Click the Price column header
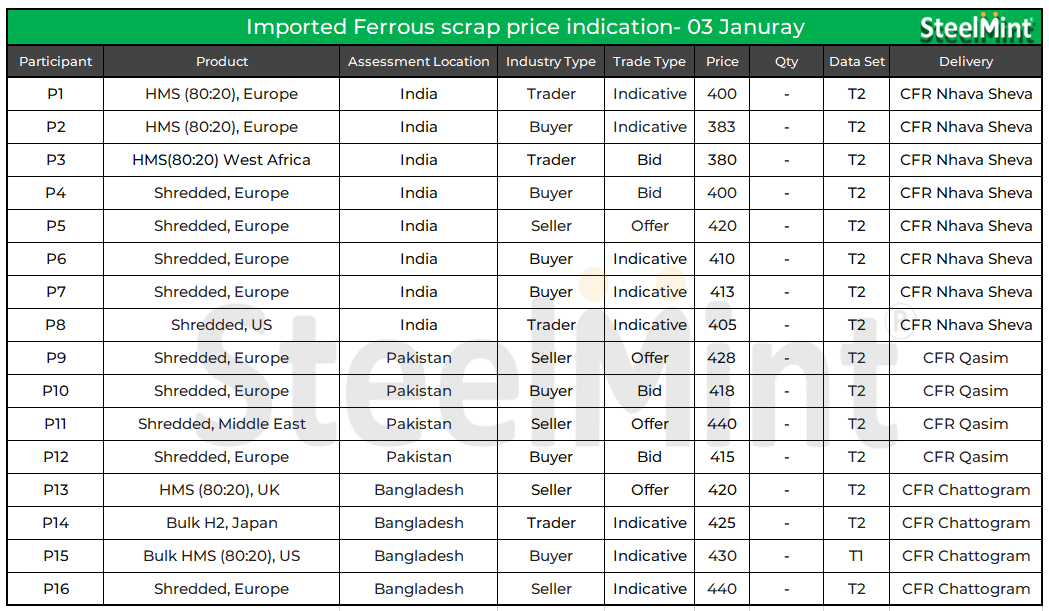The height and width of the screenshot is (611, 1049). [722, 62]
